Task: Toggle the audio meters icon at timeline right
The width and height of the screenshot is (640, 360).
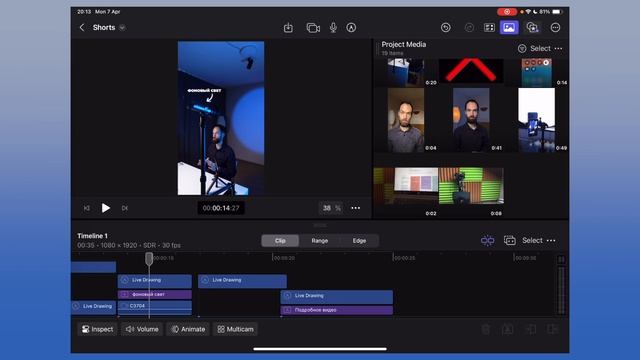Action: pyautogui.click(x=561, y=260)
